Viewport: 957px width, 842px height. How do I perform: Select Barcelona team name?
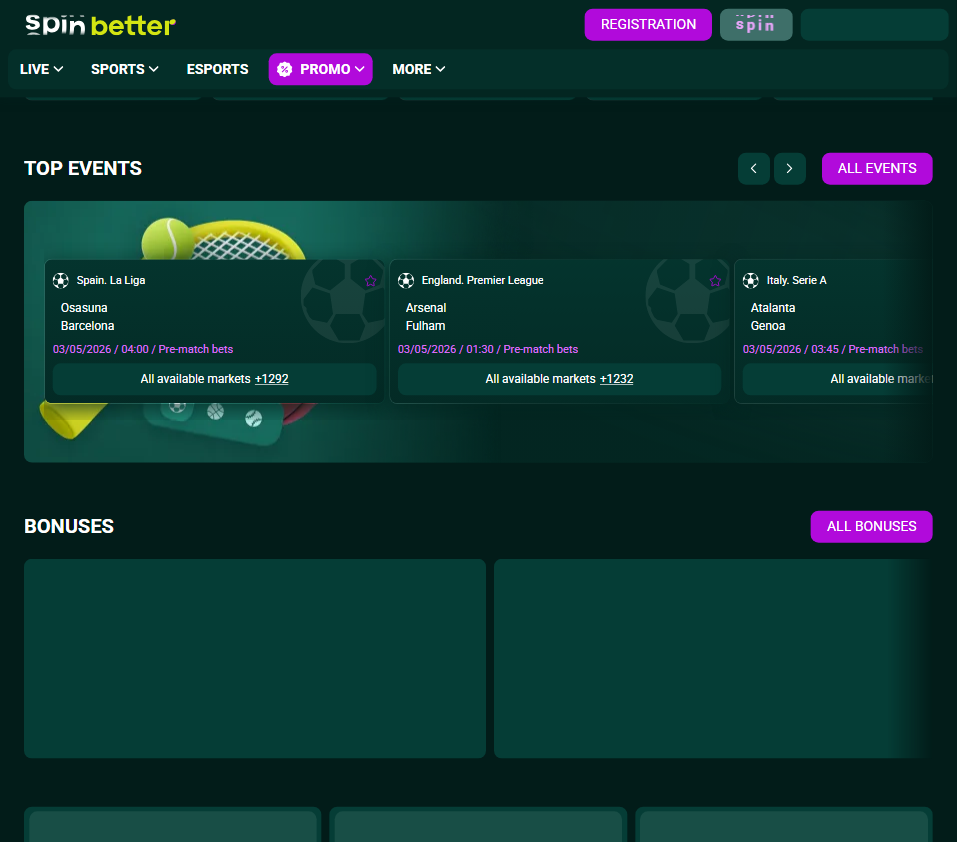87,326
